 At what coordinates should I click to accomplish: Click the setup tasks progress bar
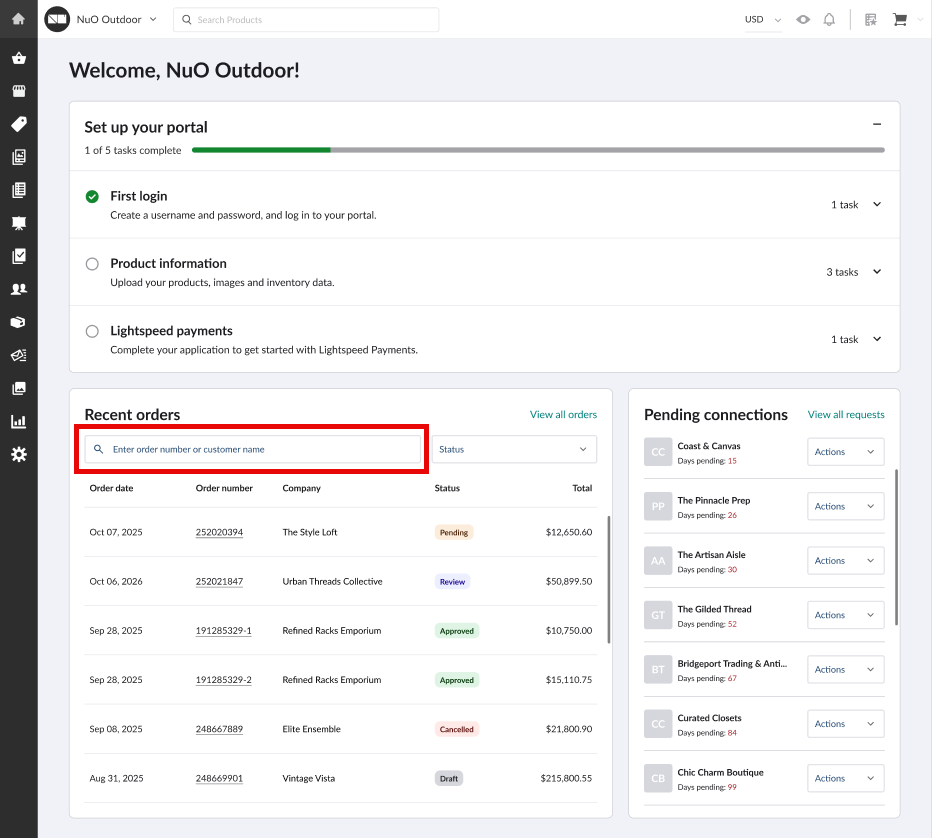pos(538,150)
